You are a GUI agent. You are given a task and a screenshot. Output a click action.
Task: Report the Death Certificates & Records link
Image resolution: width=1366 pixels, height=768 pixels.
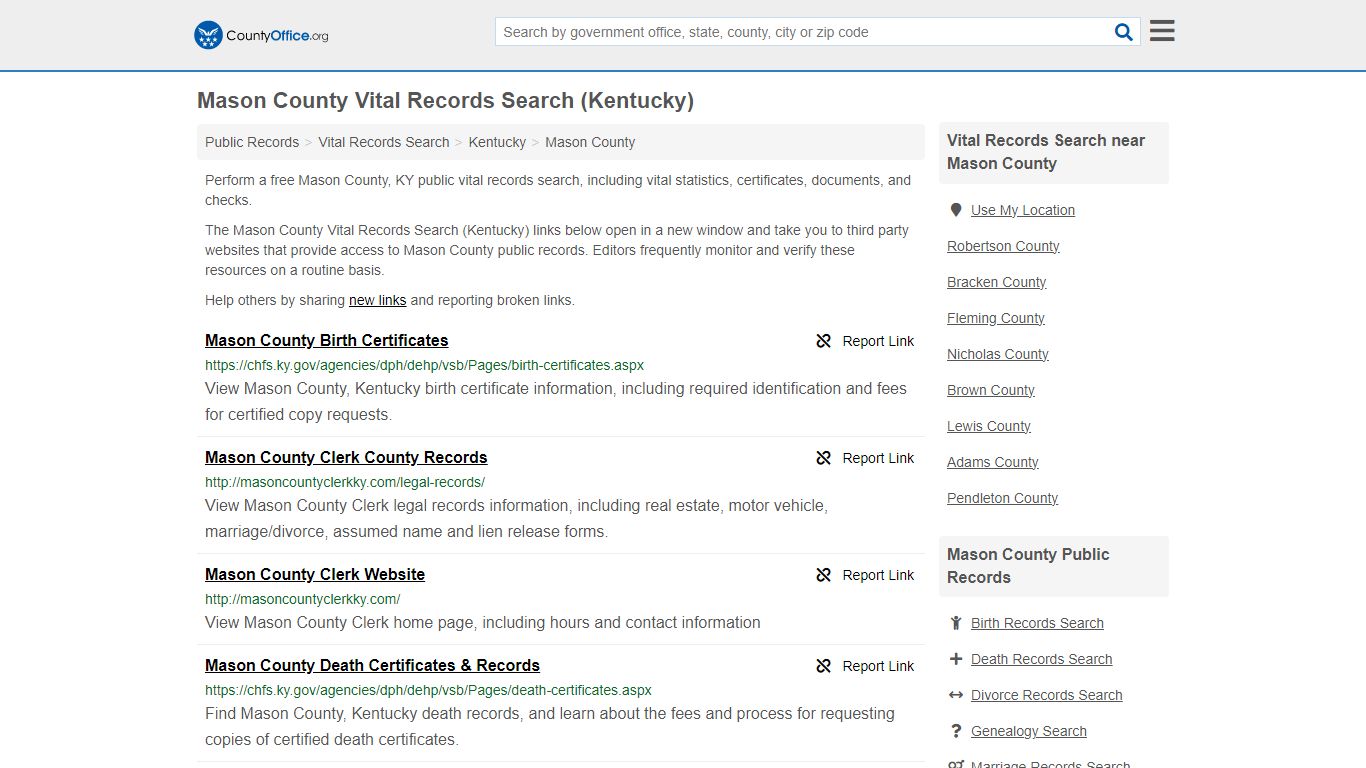(865, 666)
